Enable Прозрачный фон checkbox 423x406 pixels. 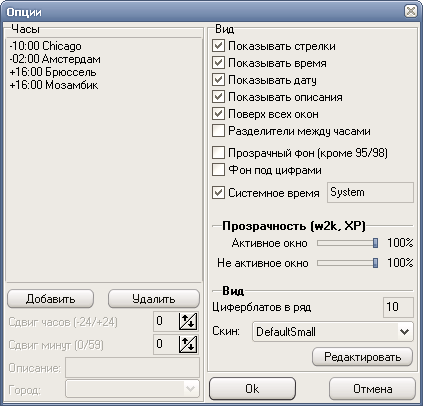[x=218, y=153]
